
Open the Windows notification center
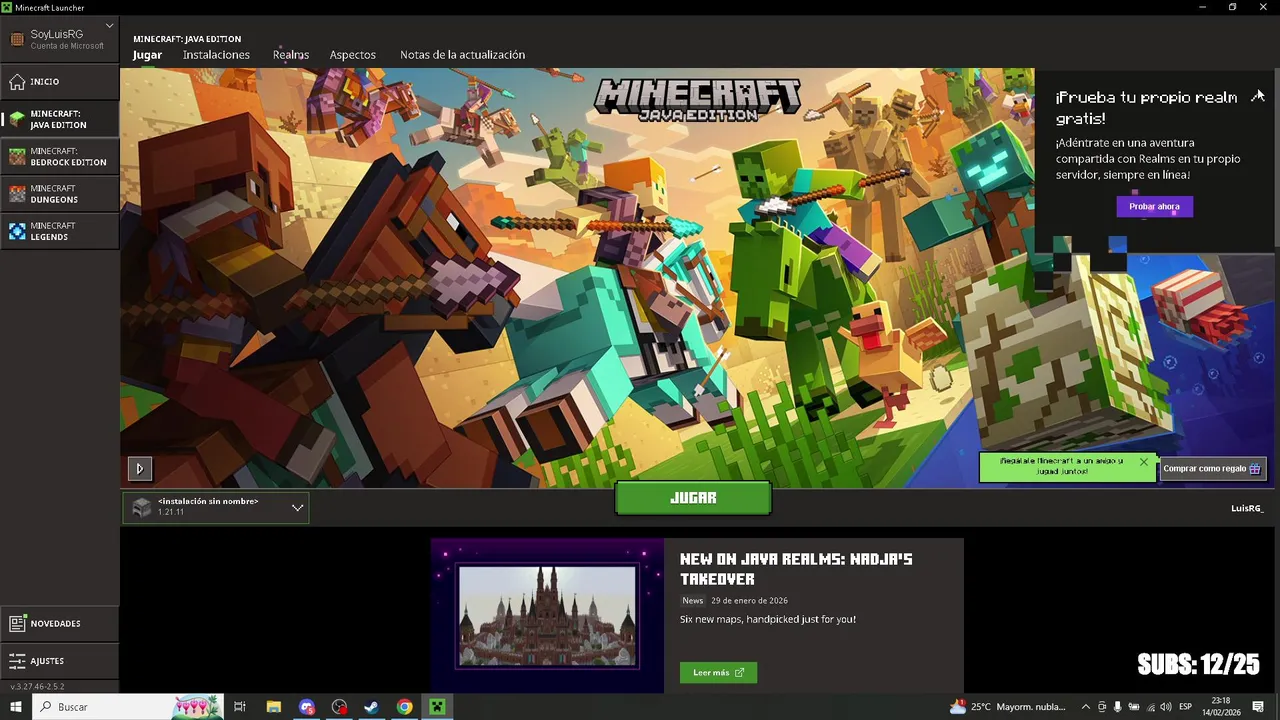pos(1258,707)
